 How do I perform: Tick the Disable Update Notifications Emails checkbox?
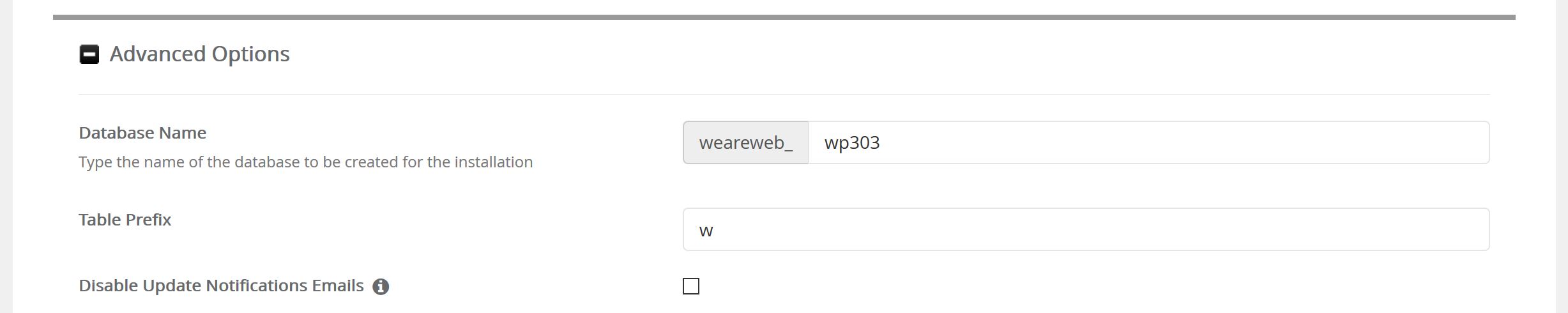pos(691,286)
